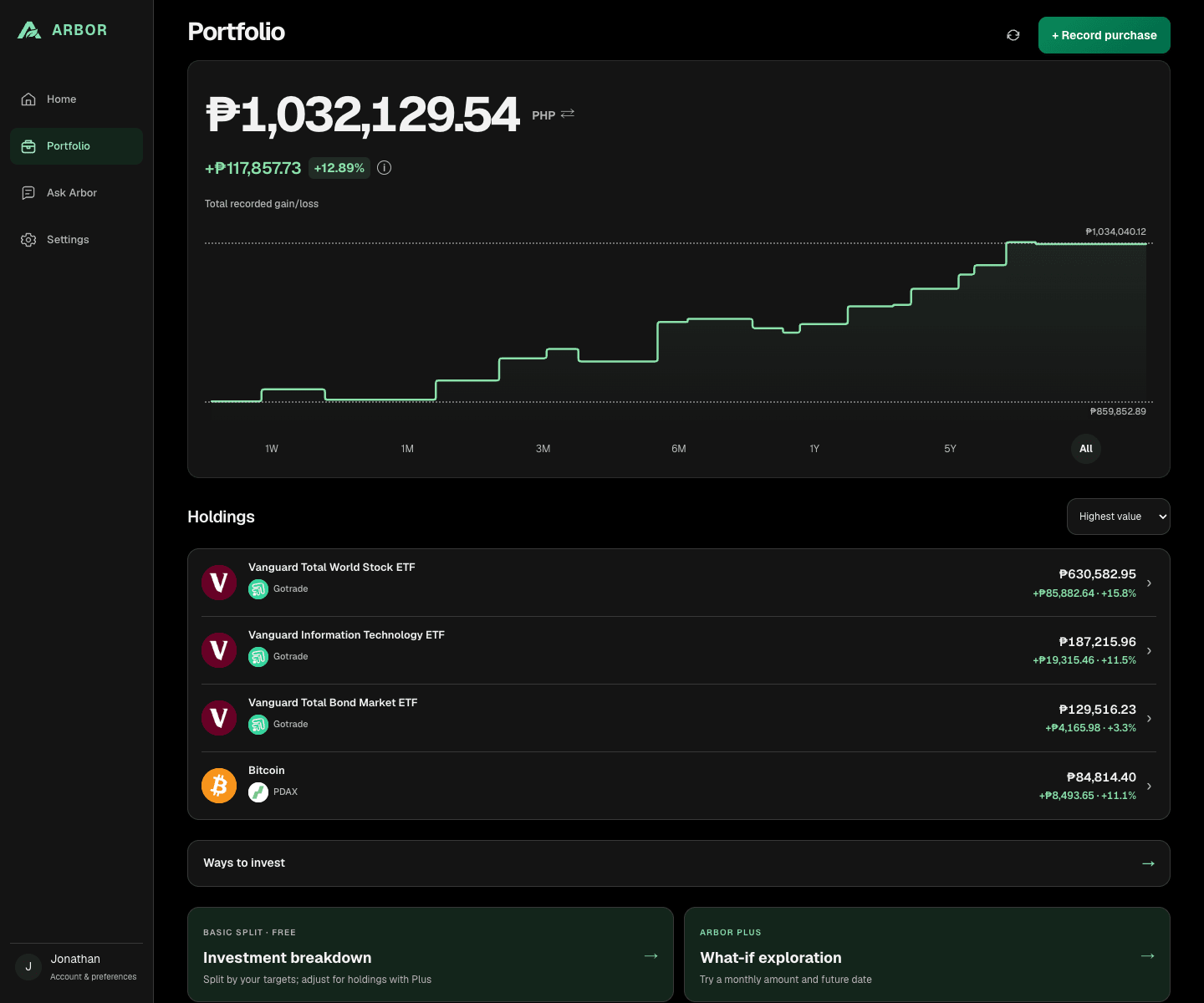Open the Ways to invest section
The width and height of the screenshot is (1204, 1003).
point(679,863)
